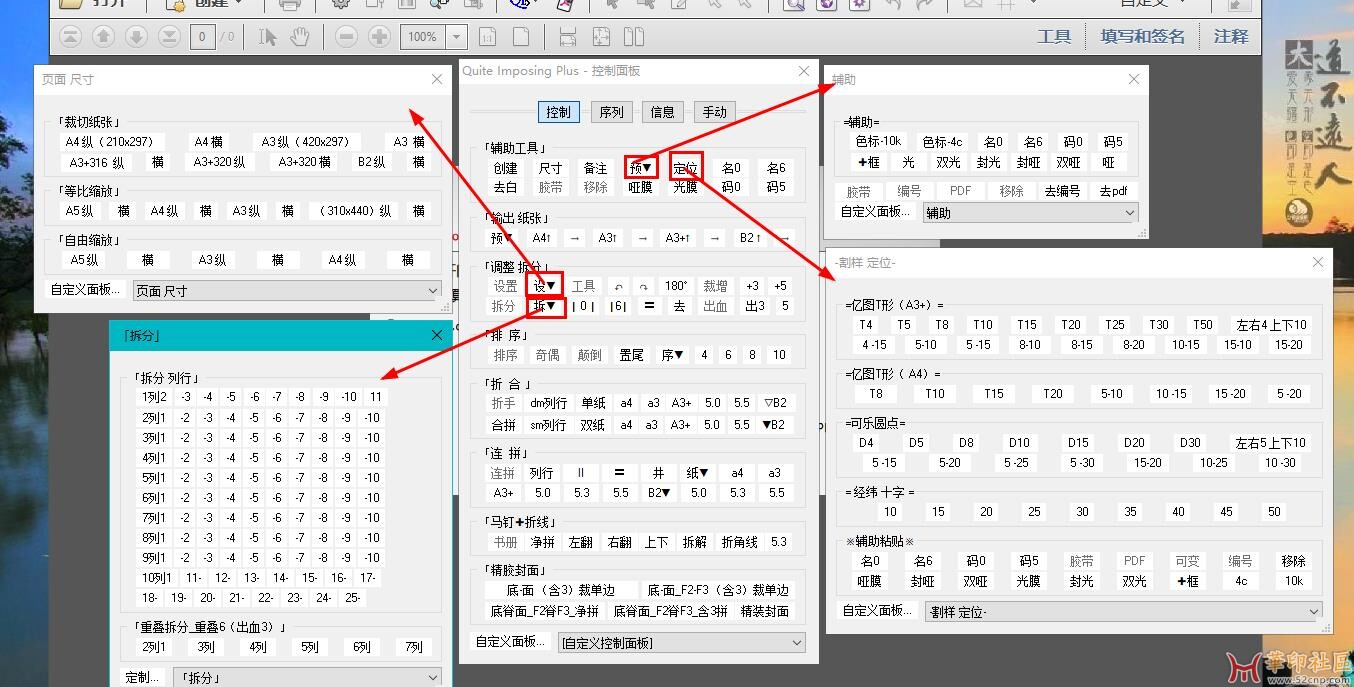Click 去pdf in the 辅助 panel

[x=1113, y=191]
